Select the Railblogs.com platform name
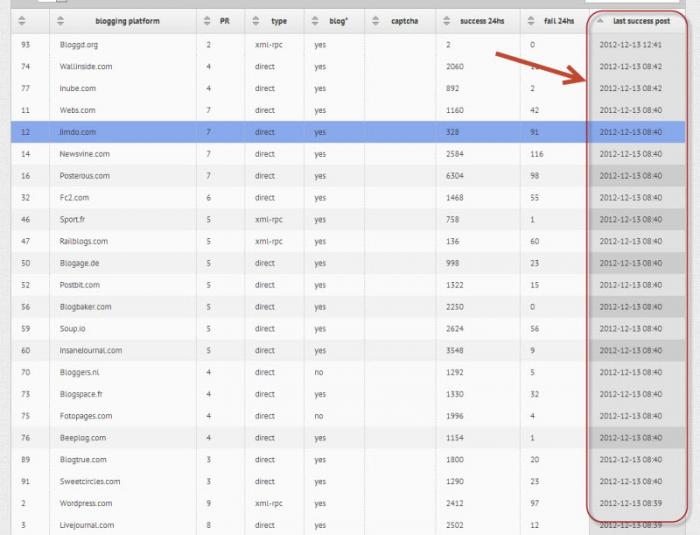The height and width of the screenshot is (535, 700). 83,242
